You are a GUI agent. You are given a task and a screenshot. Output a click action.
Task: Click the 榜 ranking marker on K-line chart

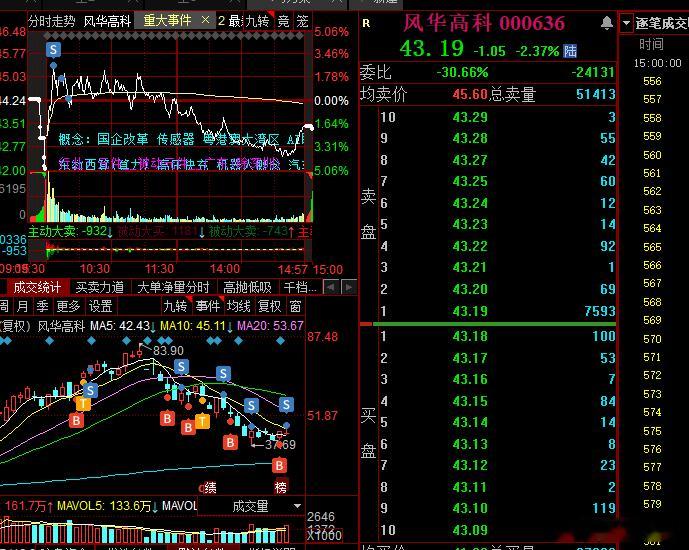(281, 487)
